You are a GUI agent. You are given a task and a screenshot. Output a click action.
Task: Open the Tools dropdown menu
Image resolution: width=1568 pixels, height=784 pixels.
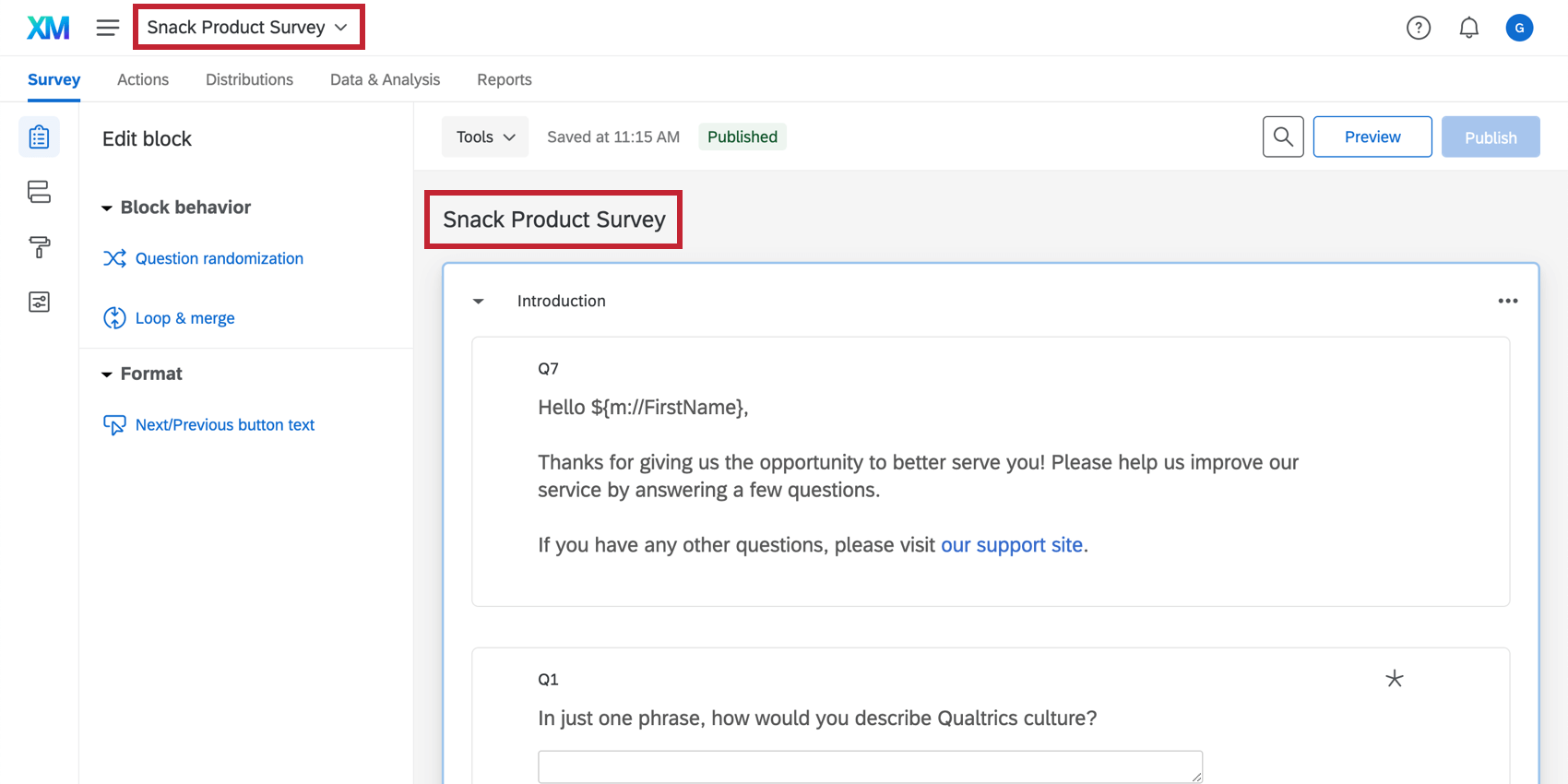tap(485, 137)
